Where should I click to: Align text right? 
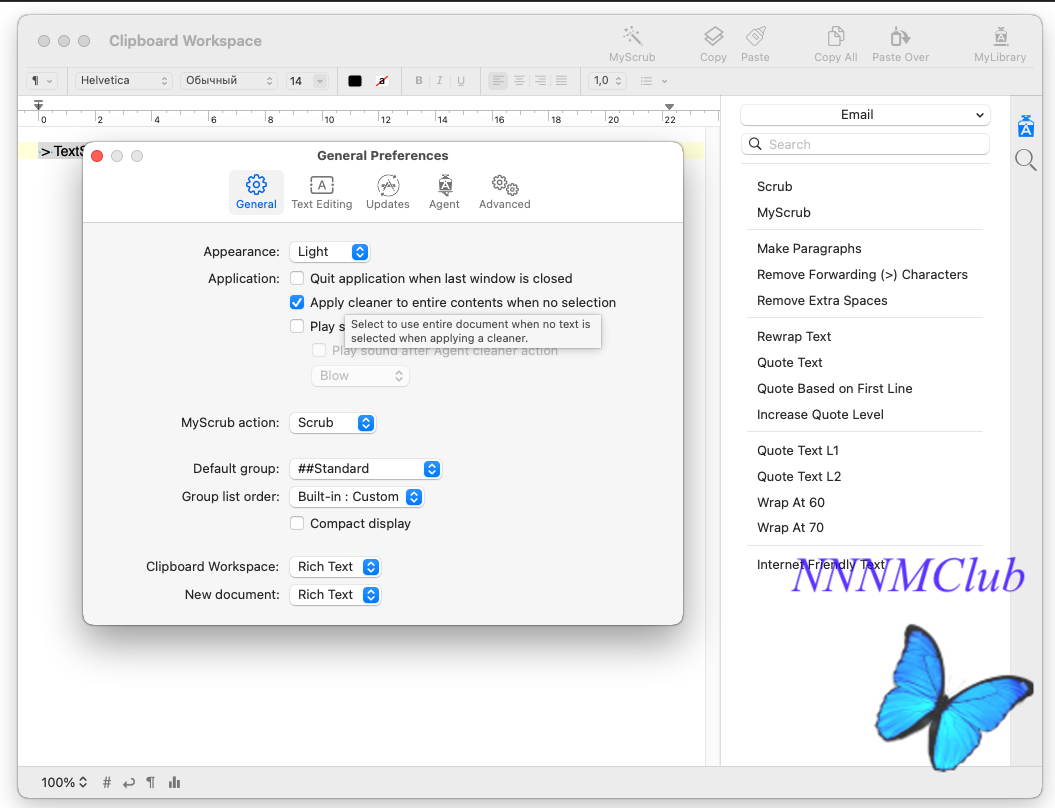(x=540, y=81)
